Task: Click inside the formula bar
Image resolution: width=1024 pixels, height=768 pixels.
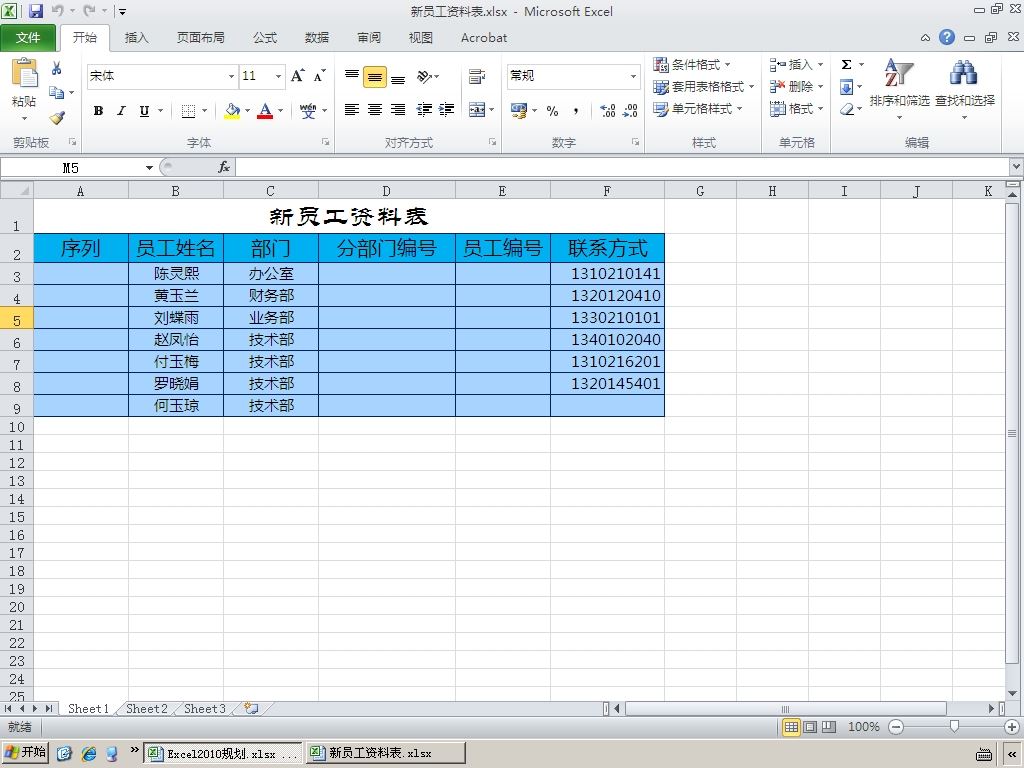Action: 622,168
